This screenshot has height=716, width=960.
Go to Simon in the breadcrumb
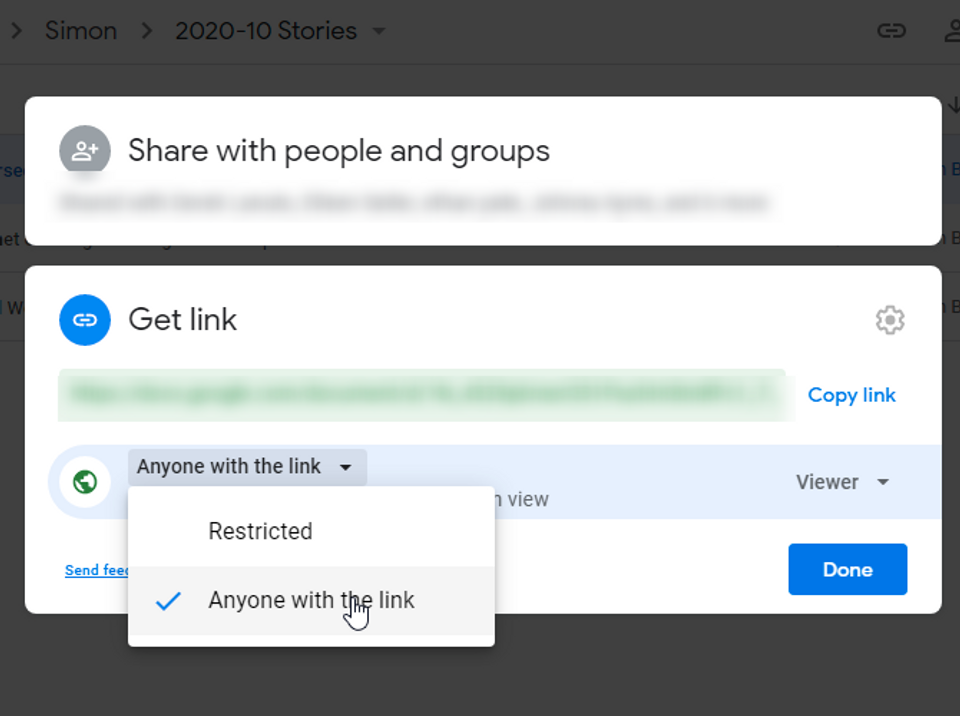81,31
